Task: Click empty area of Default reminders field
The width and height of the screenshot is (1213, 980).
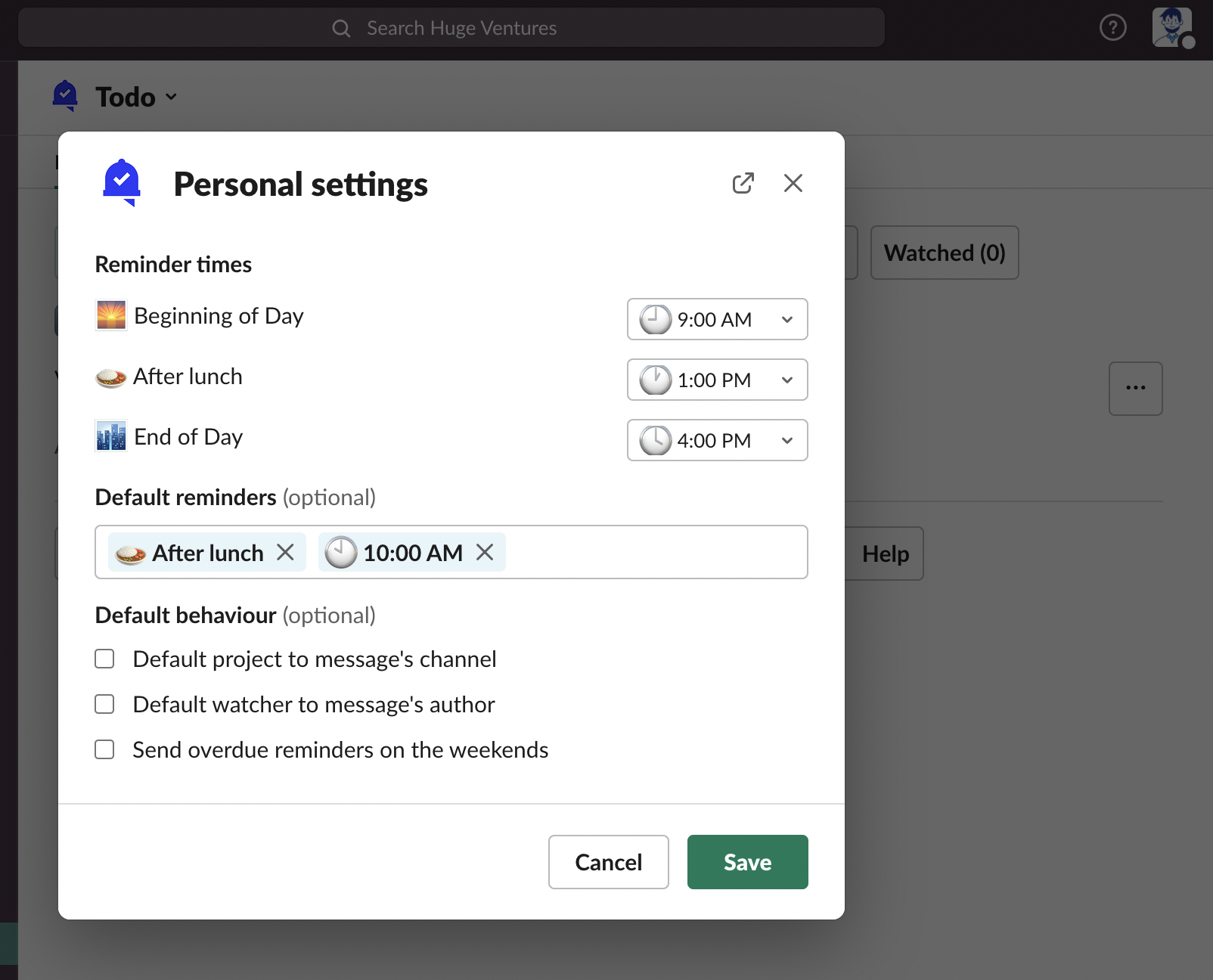Action: pyautogui.click(x=654, y=553)
